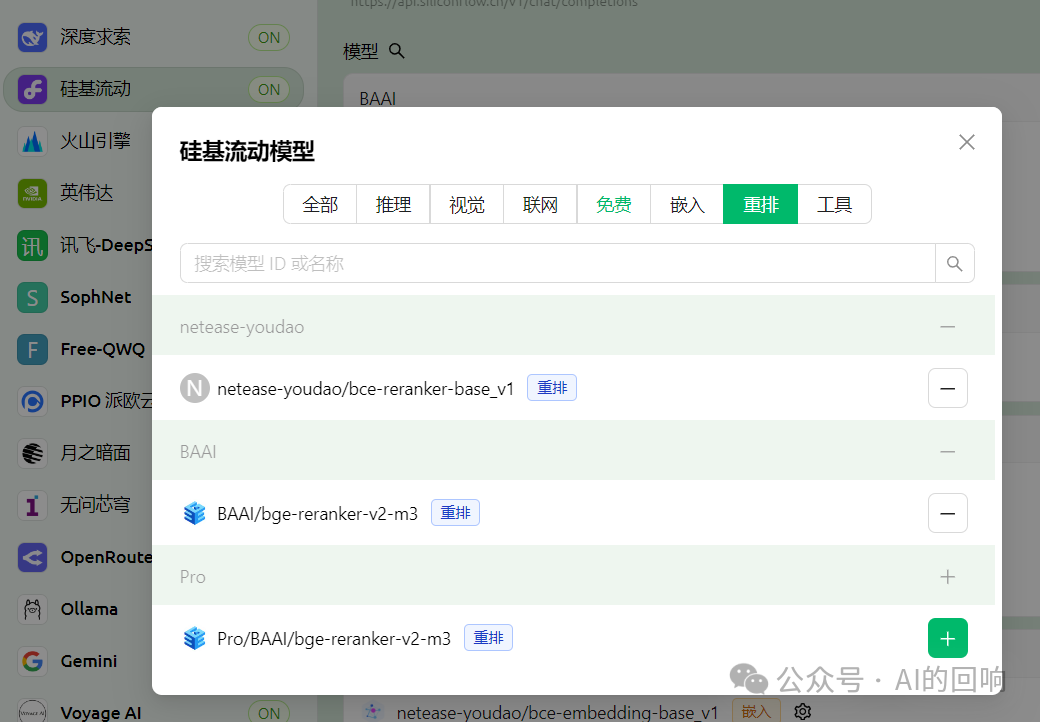This screenshot has width=1040, height=722.
Task: Click the 搜索模型 ID 或名称 search field
Action: coord(557,263)
